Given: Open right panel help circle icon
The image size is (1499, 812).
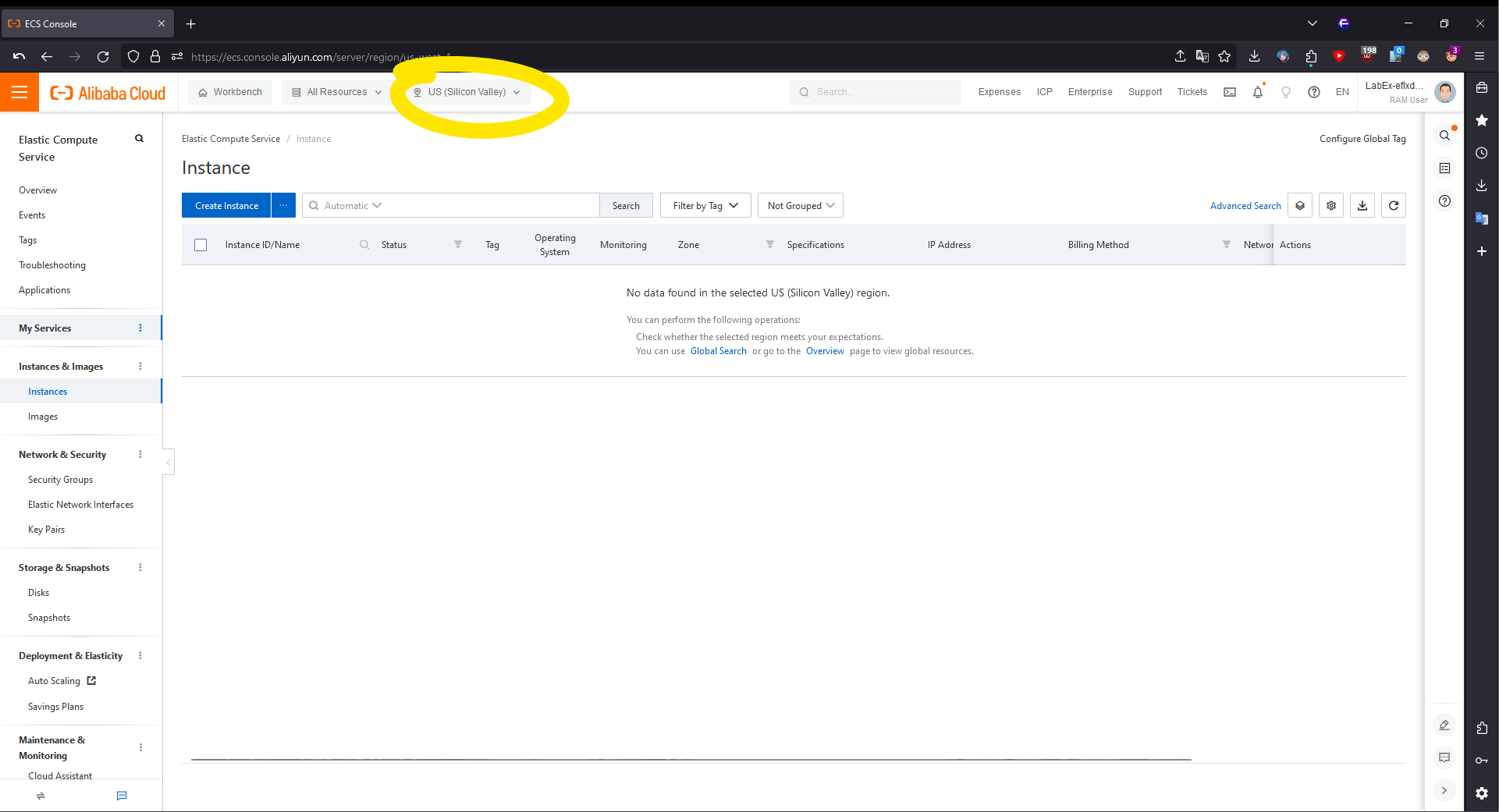Looking at the screenshot, I should coord(1444,201).
